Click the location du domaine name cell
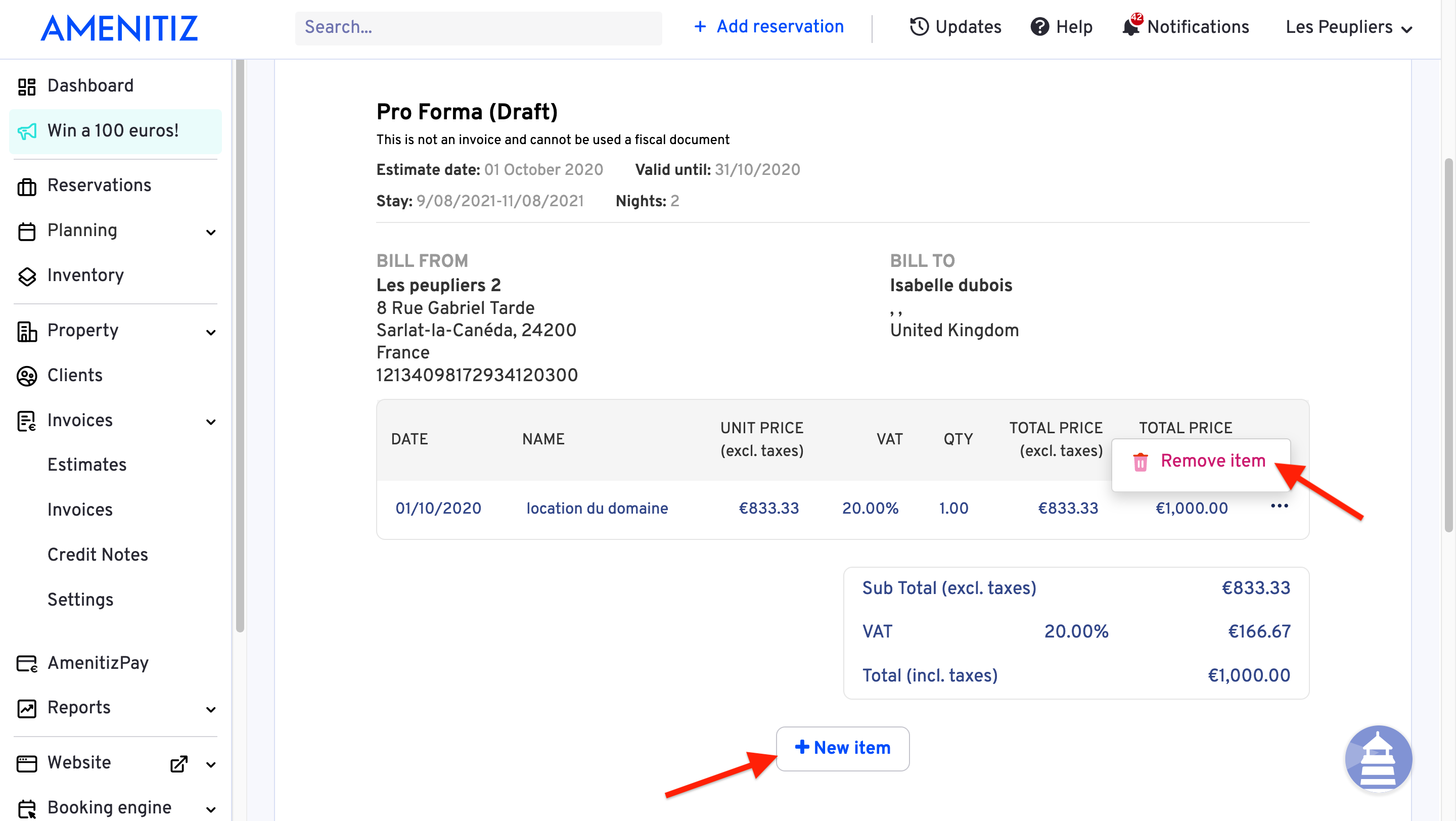The width and height of the screenshot is (1456, 821). tap(597, 509)
